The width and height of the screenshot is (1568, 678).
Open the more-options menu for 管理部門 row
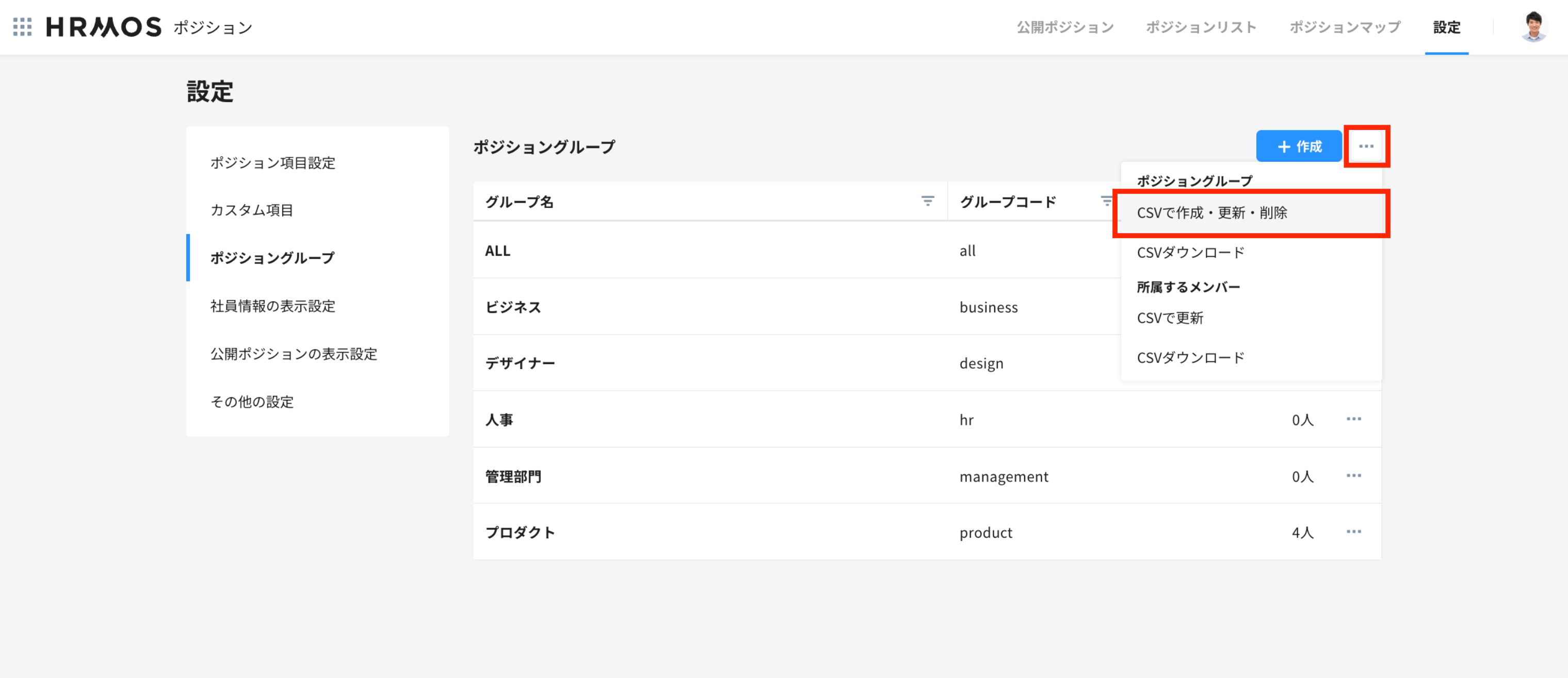pos(1353,475)
